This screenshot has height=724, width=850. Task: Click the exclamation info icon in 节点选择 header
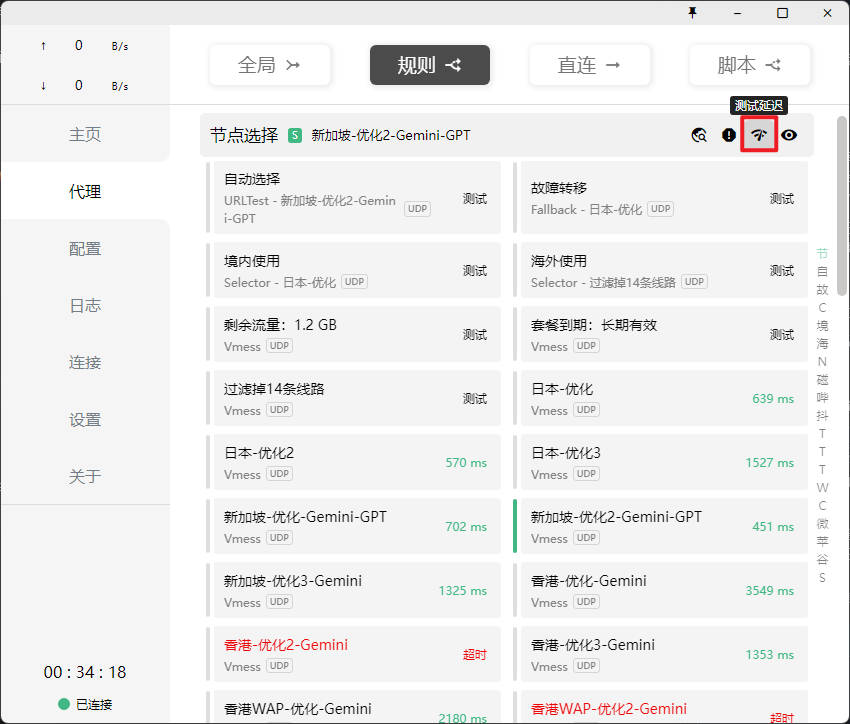coord(729,135)
